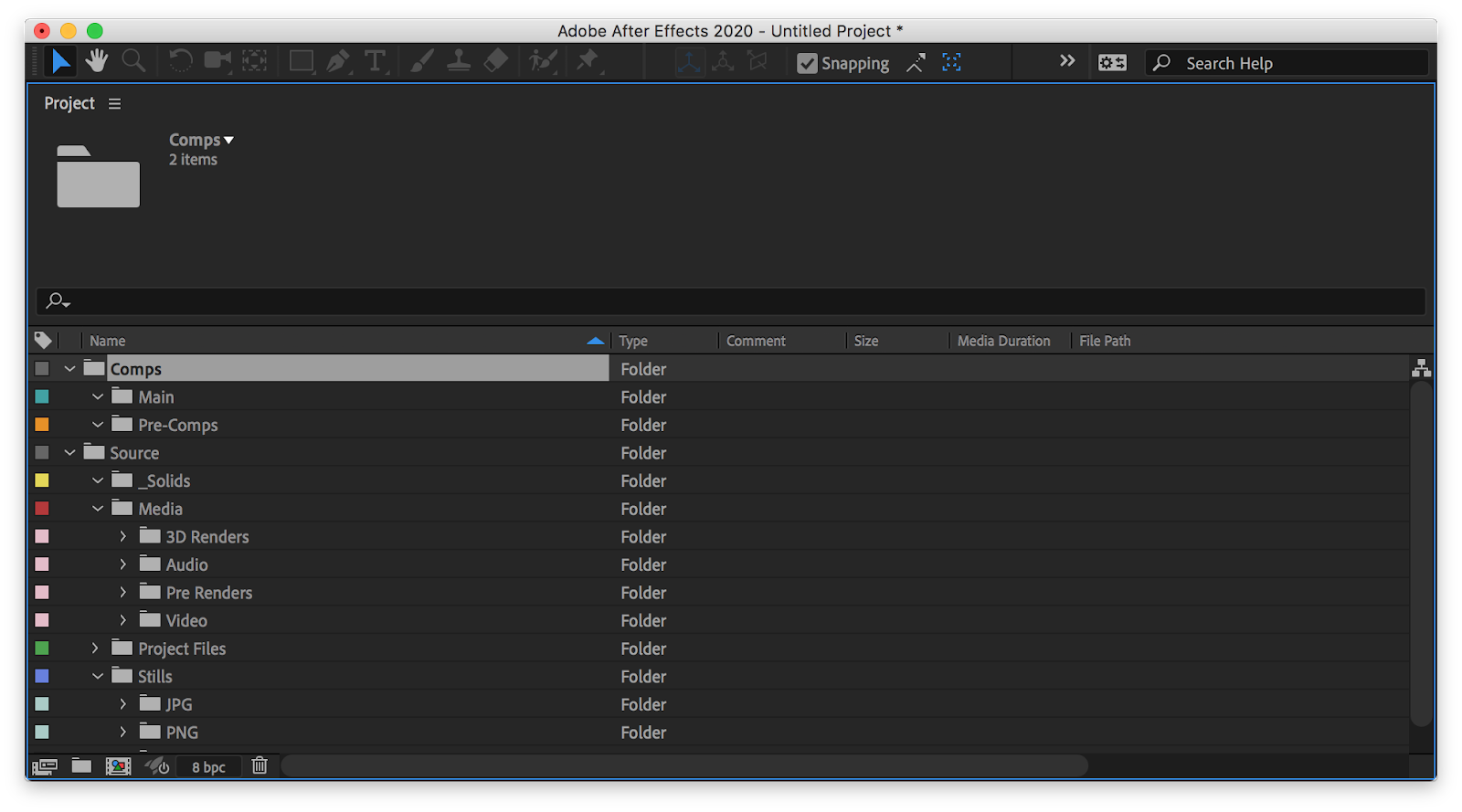Select the Eraser tool
Viewport: 1462px width, 812px height.
coord(495,61)
